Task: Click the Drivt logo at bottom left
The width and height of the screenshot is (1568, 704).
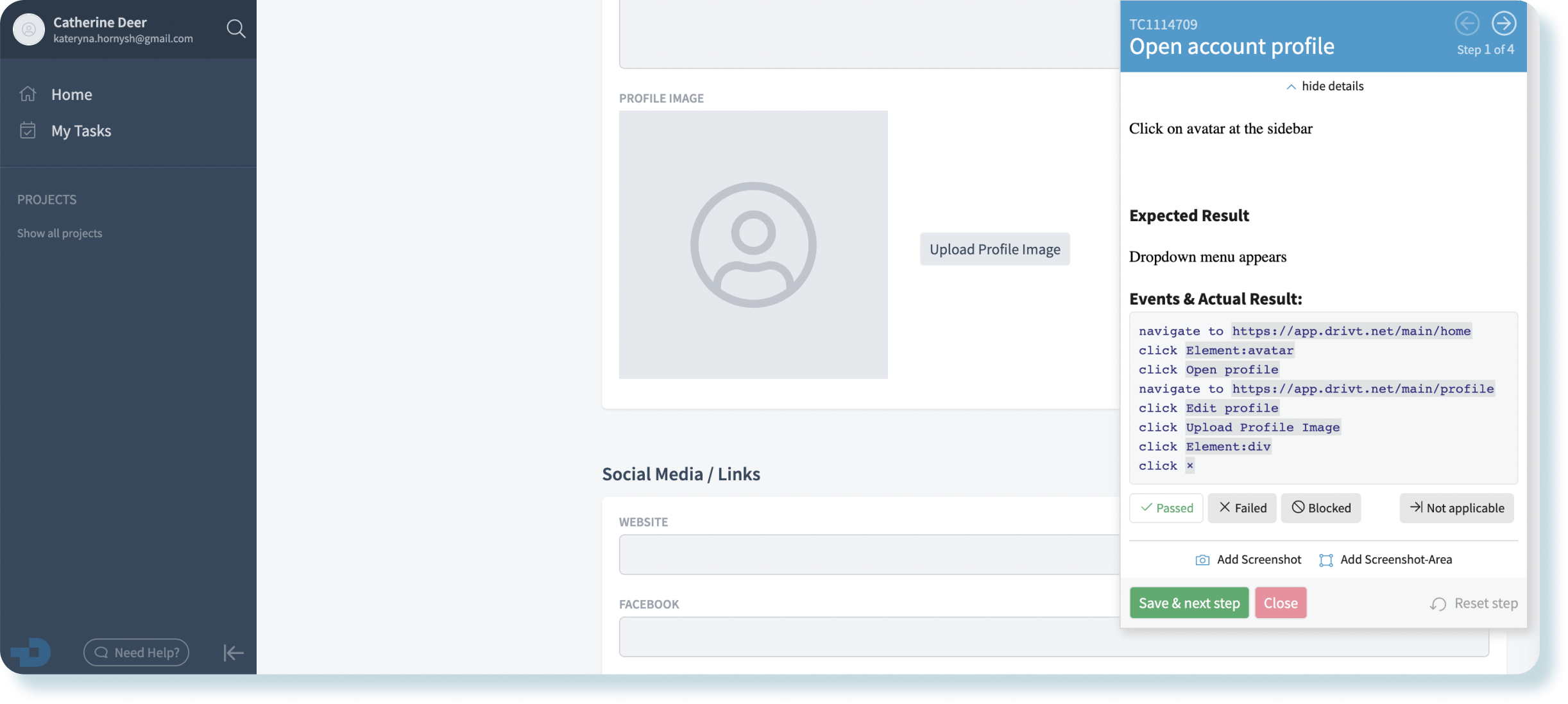Action: coord(31,652)
